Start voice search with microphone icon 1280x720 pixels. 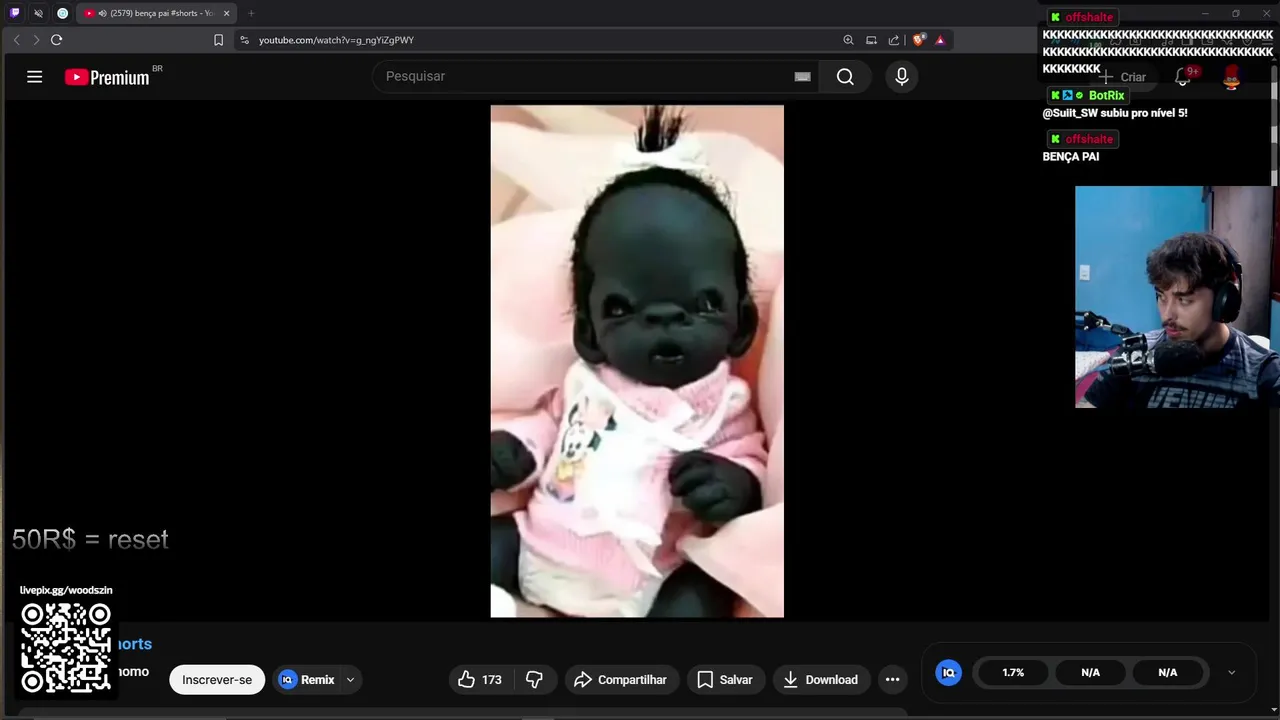click(902, 77)
